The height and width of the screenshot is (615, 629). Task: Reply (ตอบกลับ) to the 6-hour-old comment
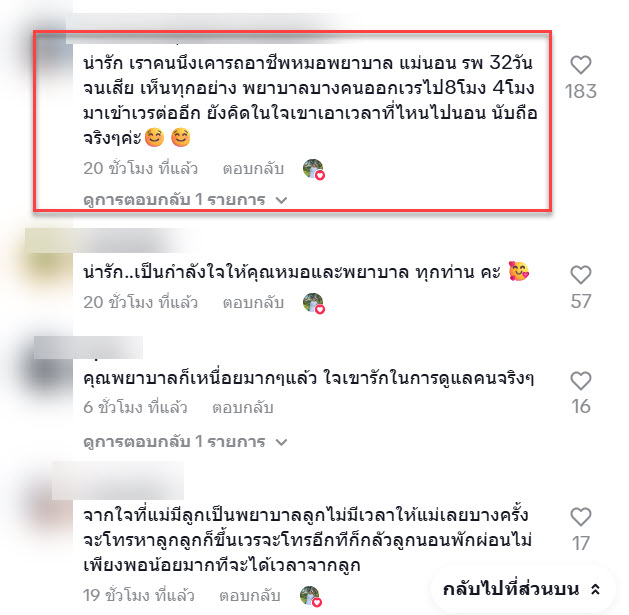point(243,408)
